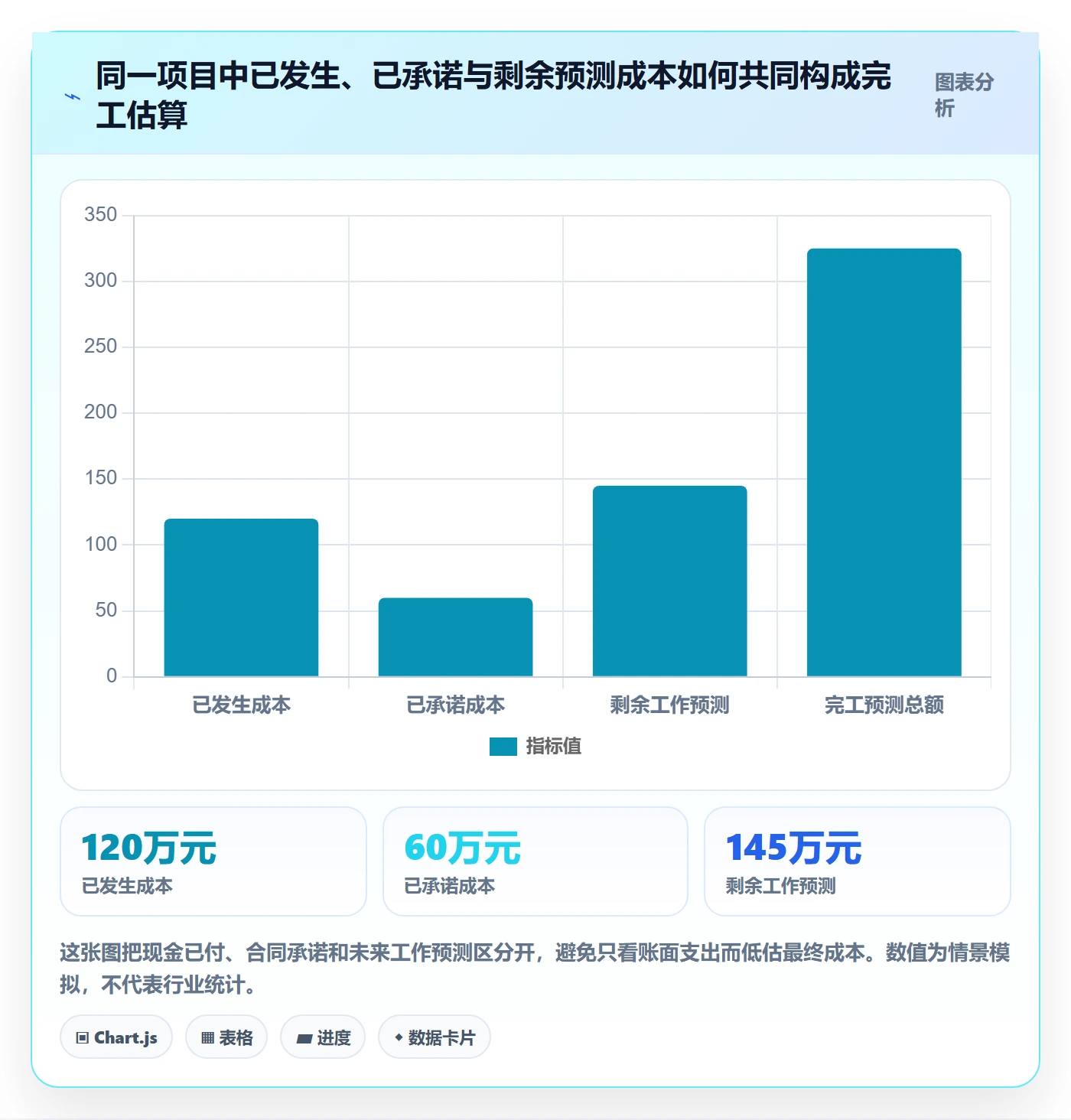Click the 完工预测总额 bar

tap(884, 462)
